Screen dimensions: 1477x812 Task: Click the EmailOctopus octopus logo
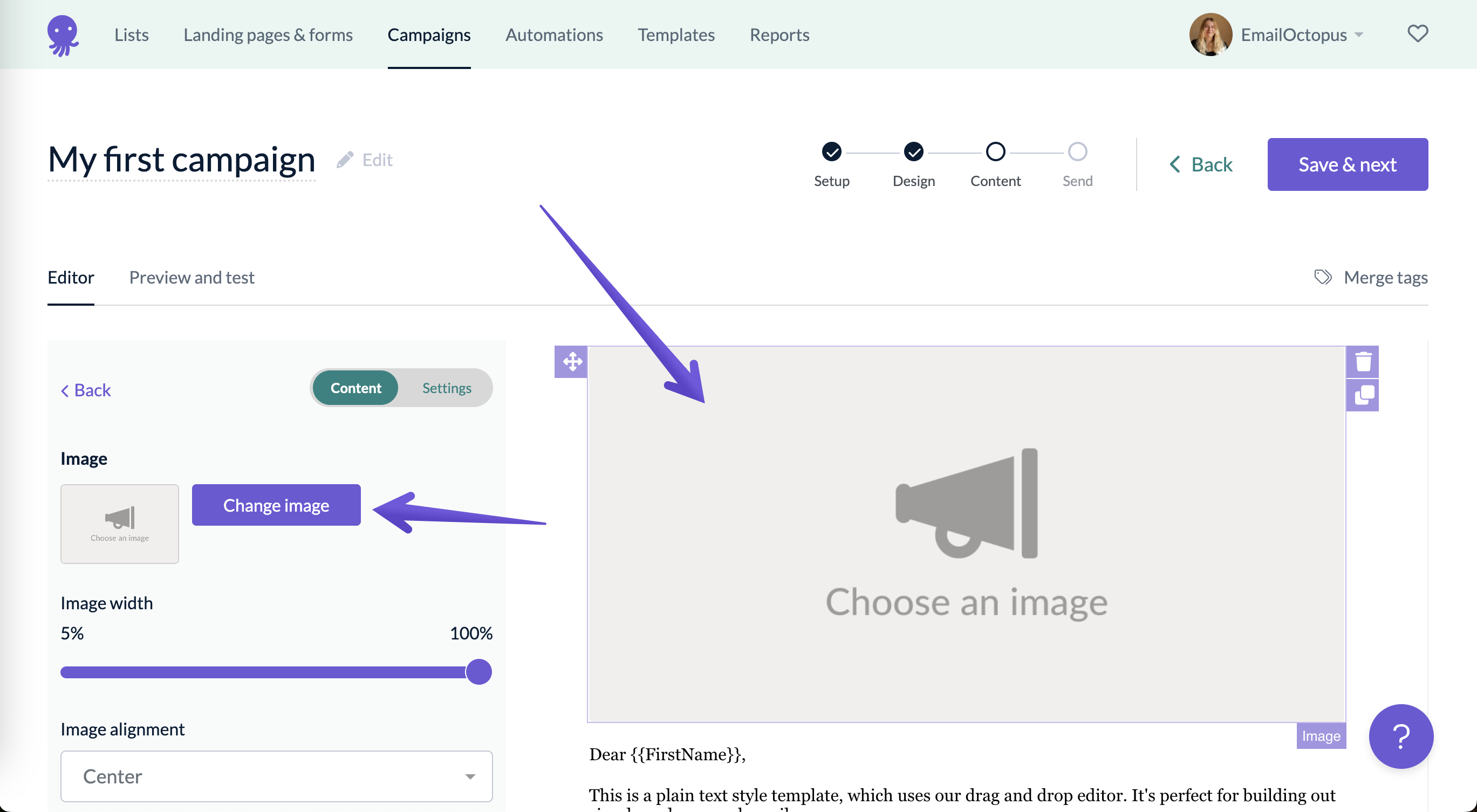click(64, 35)
